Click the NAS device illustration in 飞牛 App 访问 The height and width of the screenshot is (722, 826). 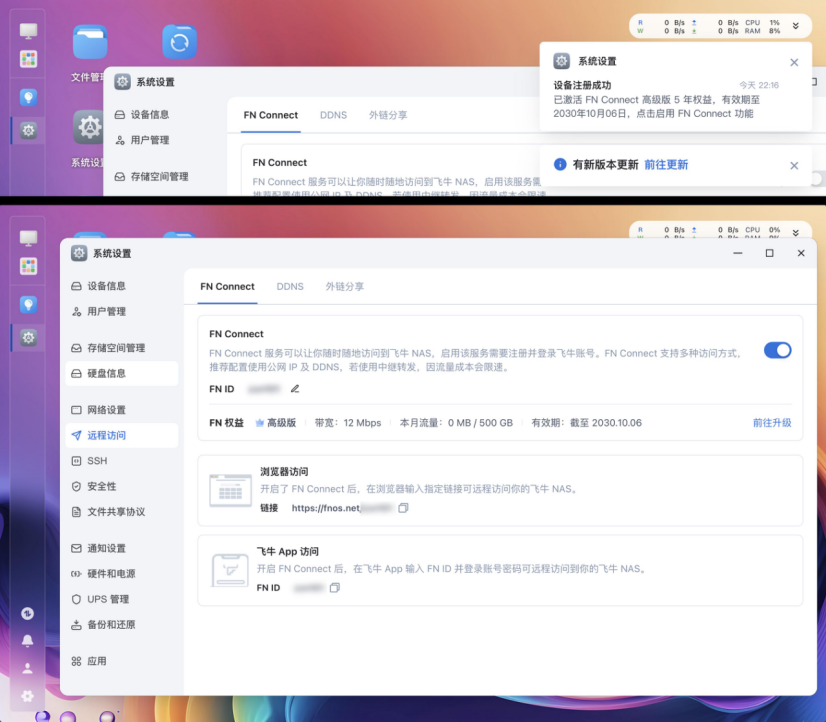(x=230, y=570)
